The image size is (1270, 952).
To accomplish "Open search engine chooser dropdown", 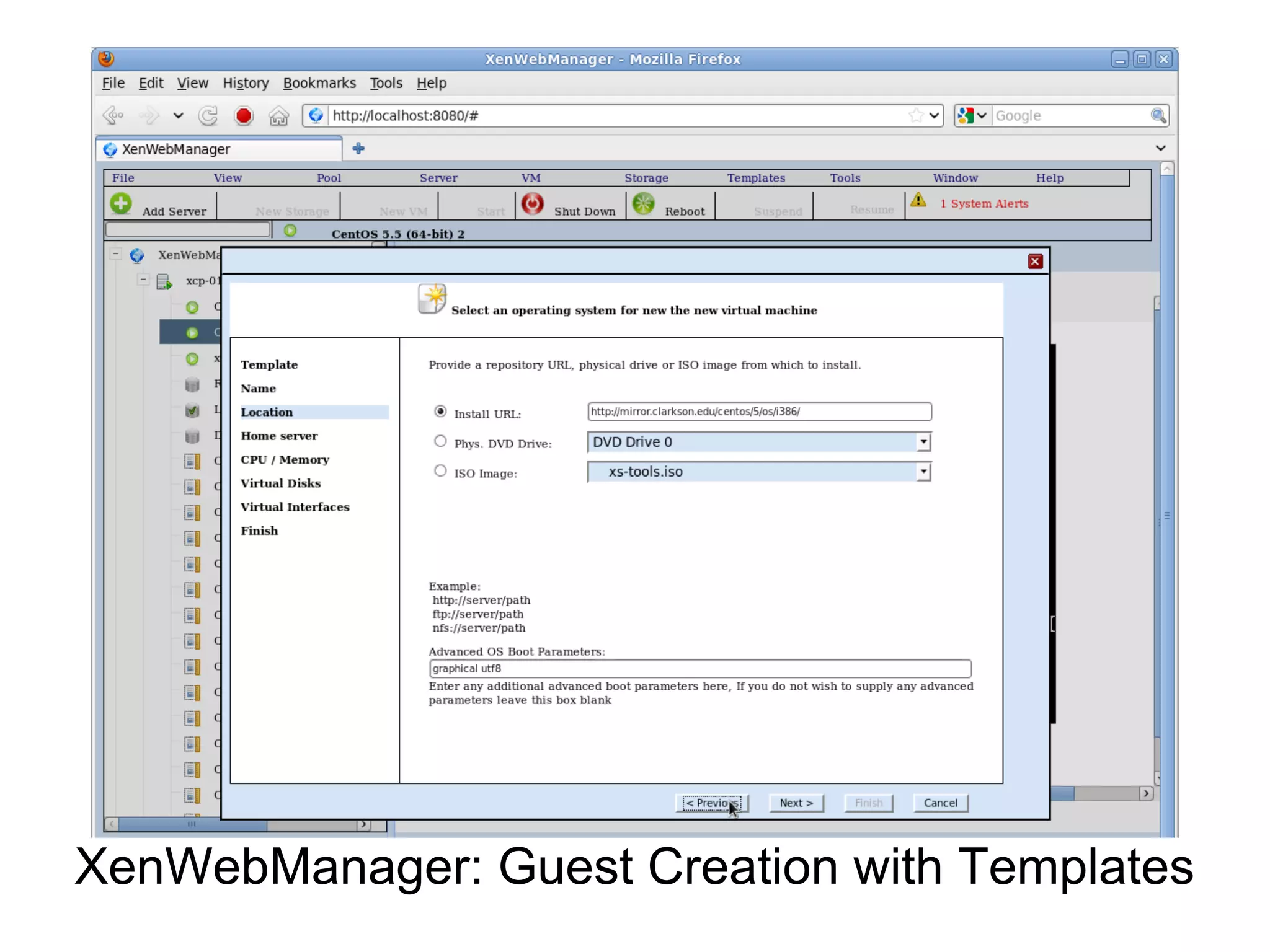I will (x=982, y=115).
